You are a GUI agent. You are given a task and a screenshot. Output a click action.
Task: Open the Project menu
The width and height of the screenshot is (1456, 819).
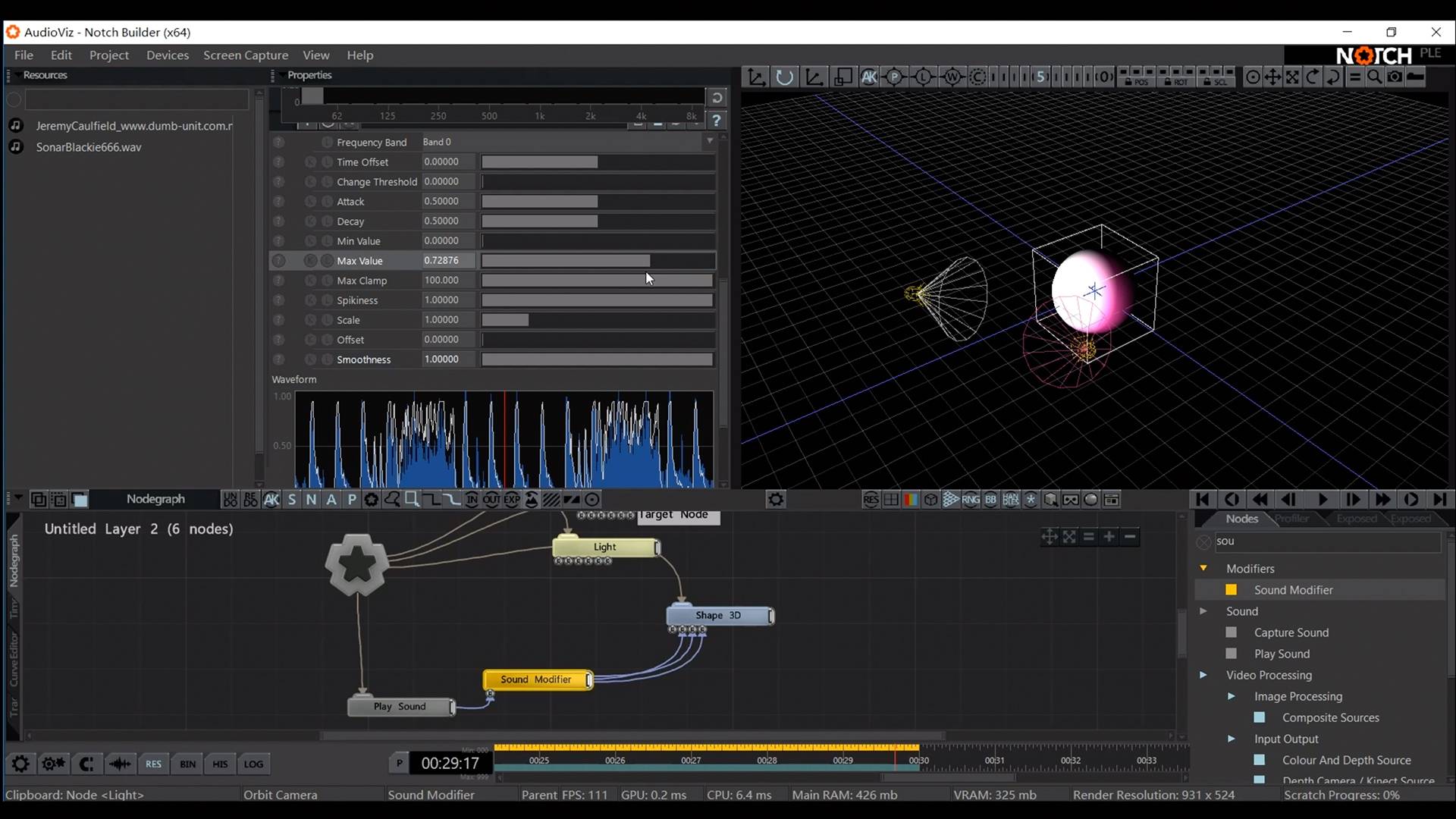(109, 55)
